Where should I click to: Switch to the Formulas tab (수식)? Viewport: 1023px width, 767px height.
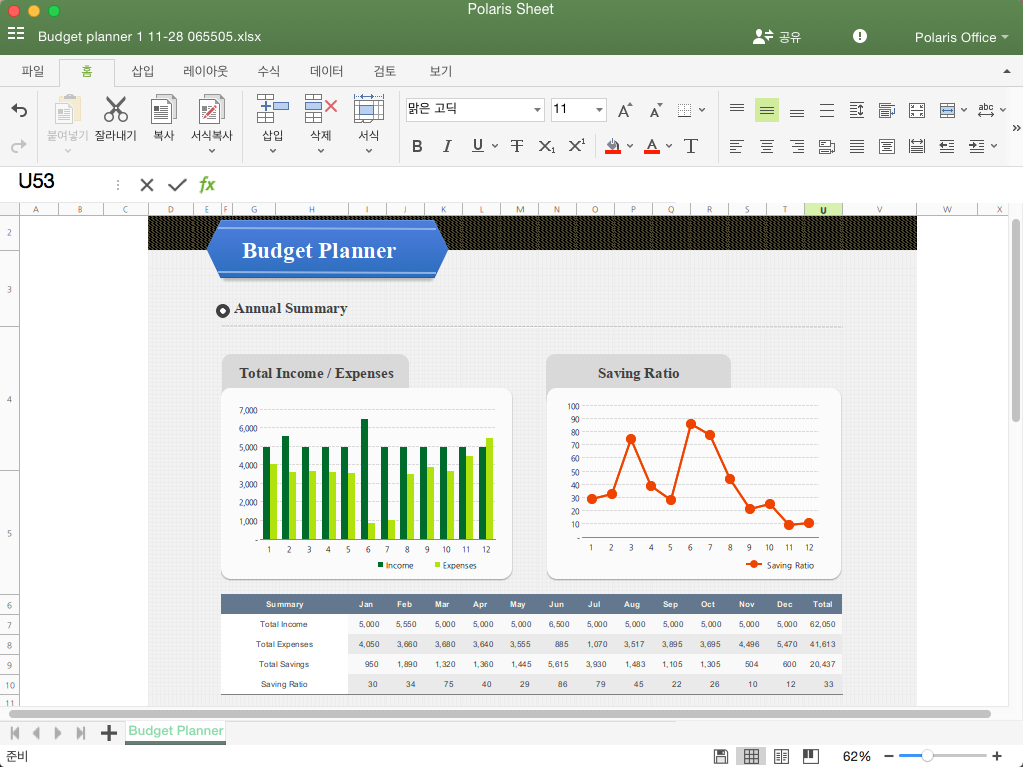pos(269,71)
